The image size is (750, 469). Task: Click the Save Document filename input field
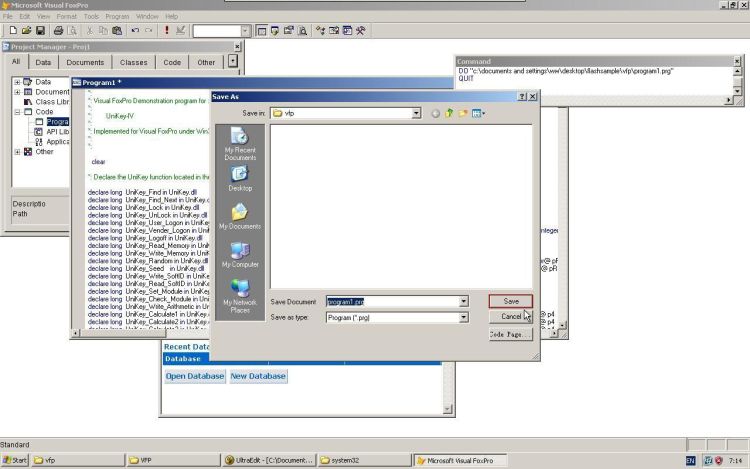[393, 301]
